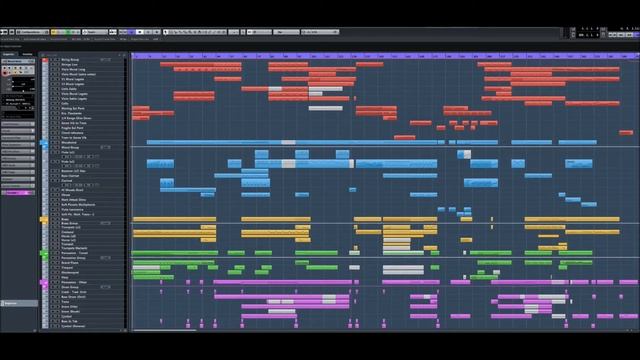Image resolution: width=640 pixels, height=360 pixels.
Task: Select the Percussion Group track name
Action: coord(73,258)
